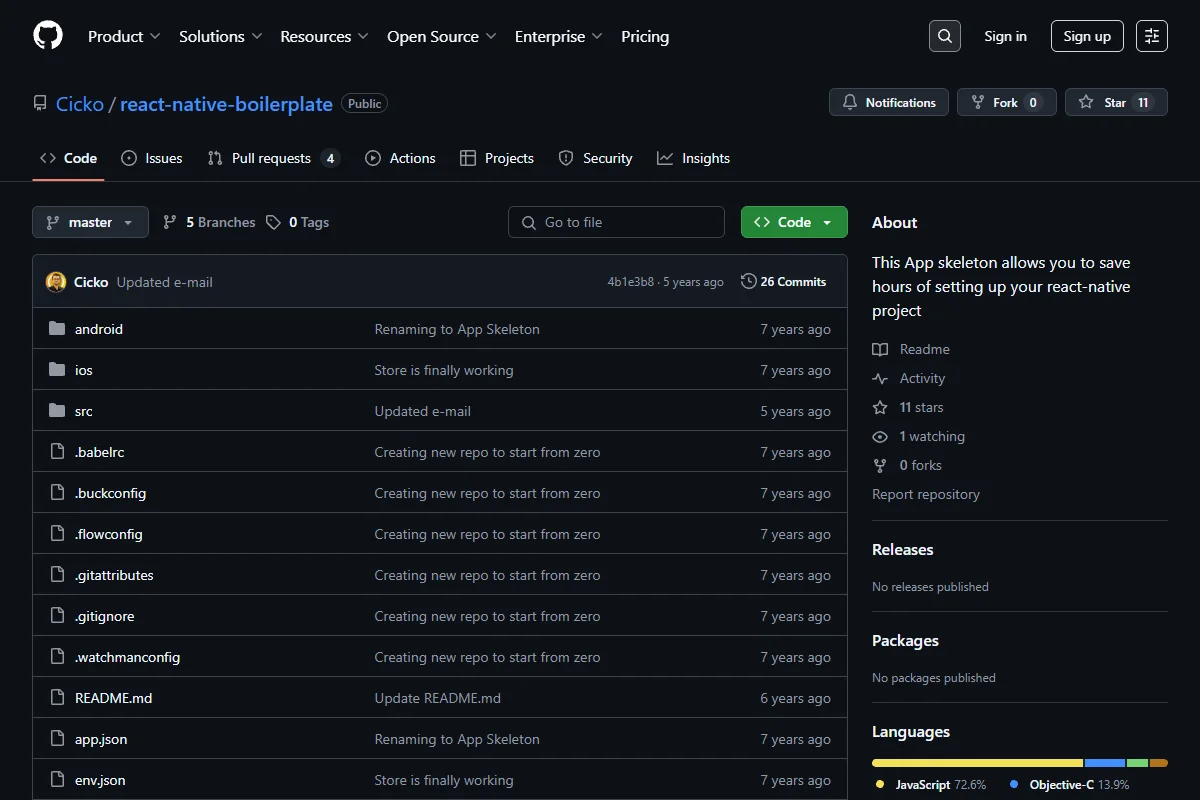Image resolution: width=1200 pixels, height=800 pixels.
Task: Fork the repository
Action: coord(1006,102)
